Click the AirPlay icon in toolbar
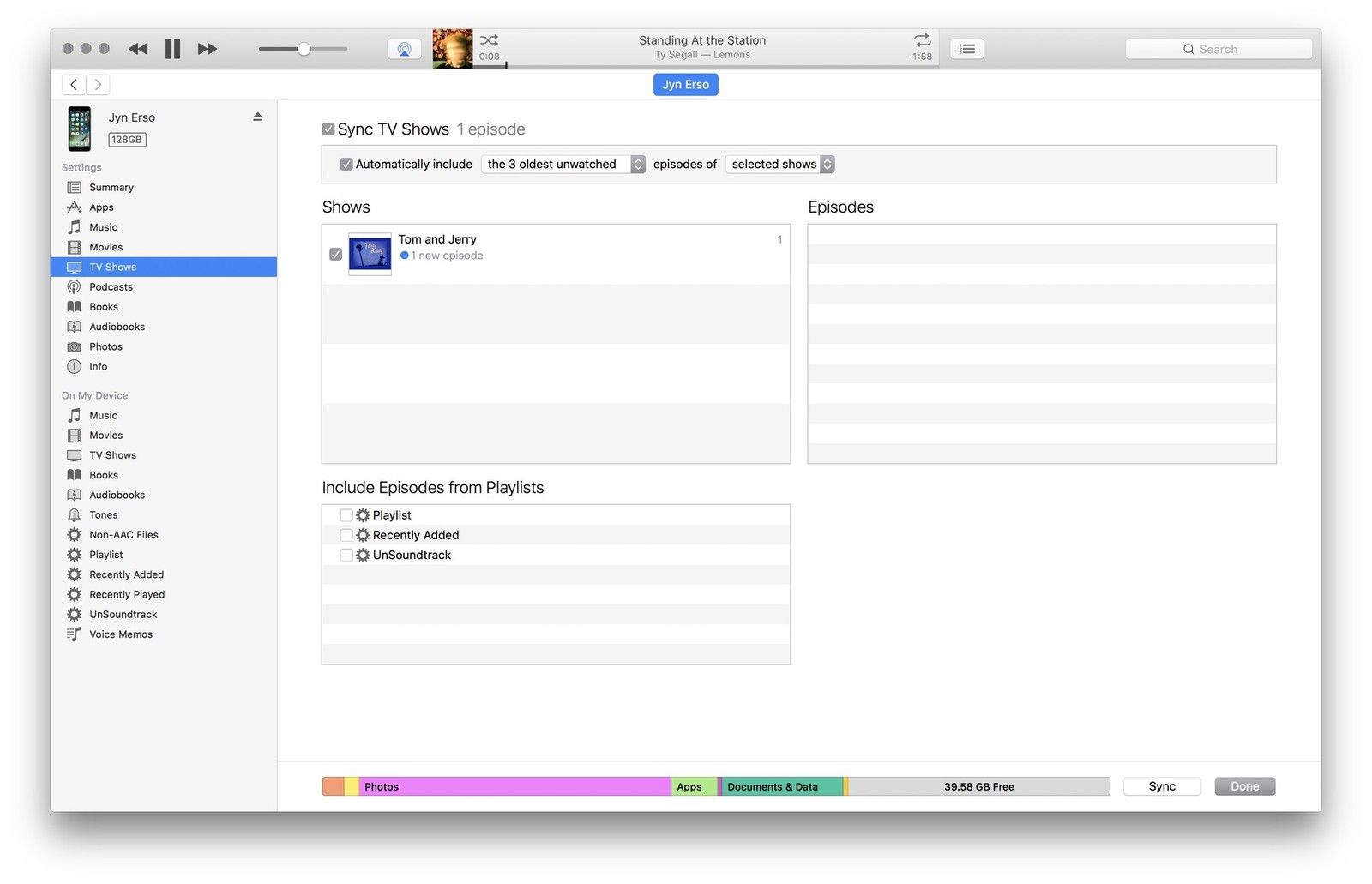The width and height of the screenshot is (1372, 884). pyautogui.click(x=404, y=49)
